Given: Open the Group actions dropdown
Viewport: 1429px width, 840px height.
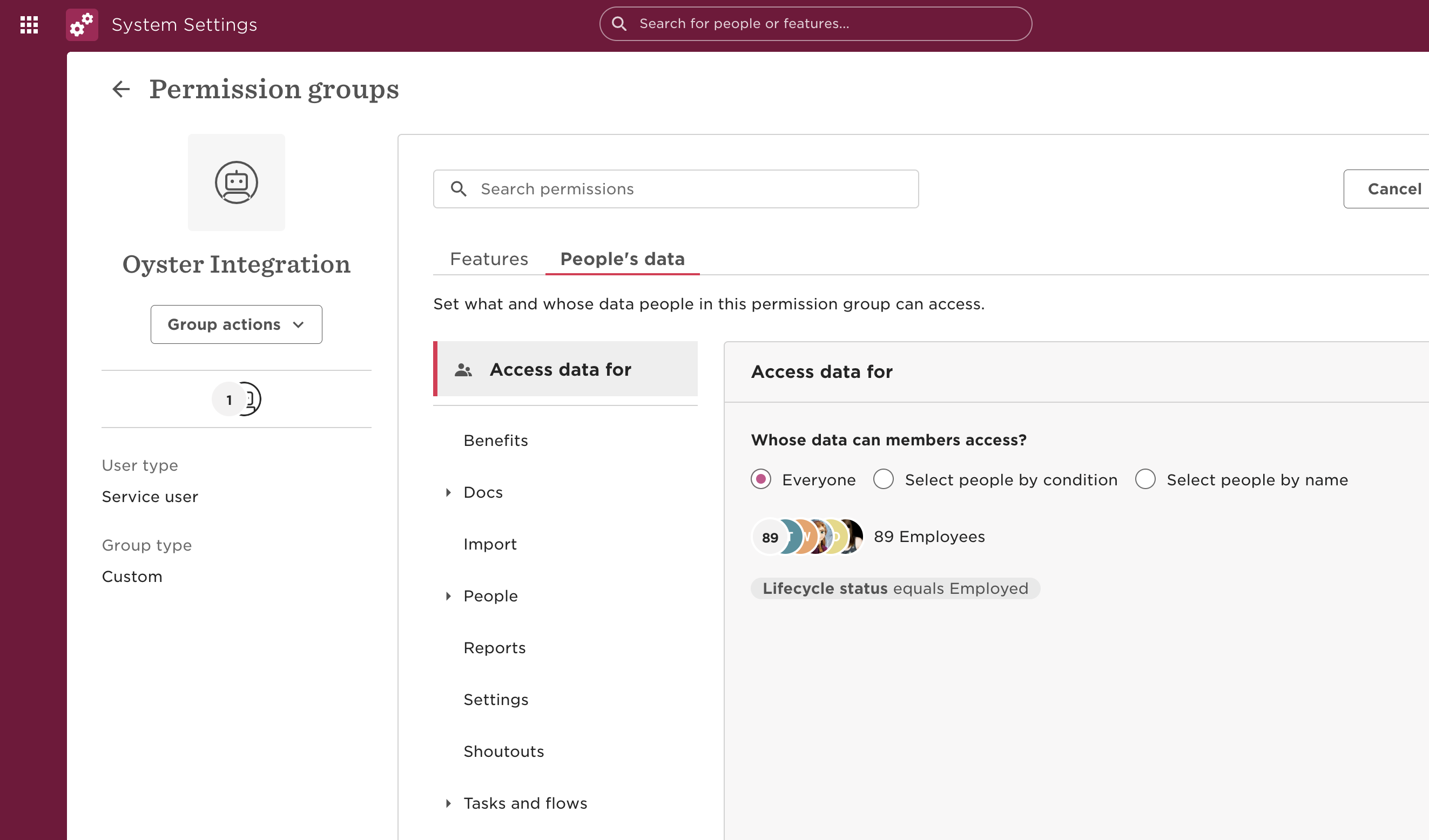Looking at the screenshot, I should point(236,324).
